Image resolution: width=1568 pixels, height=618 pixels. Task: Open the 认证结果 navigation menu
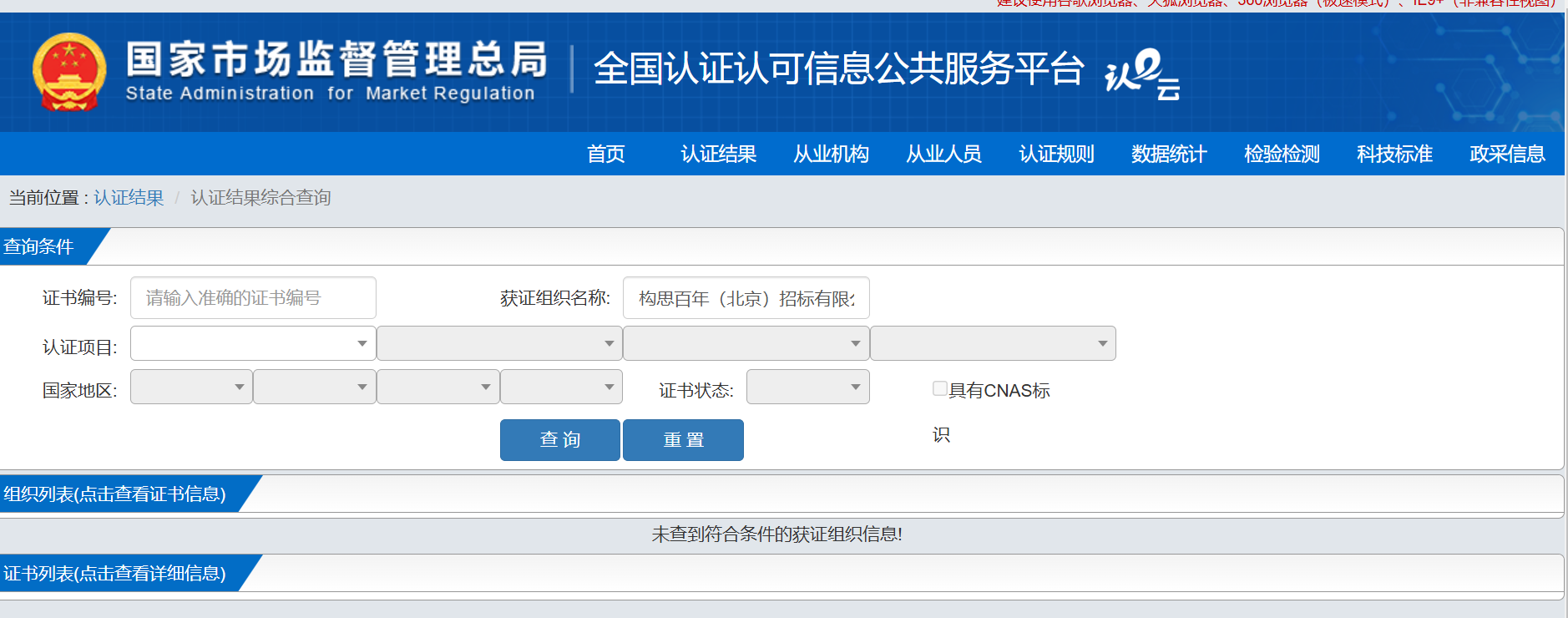[x=718, y=154]
